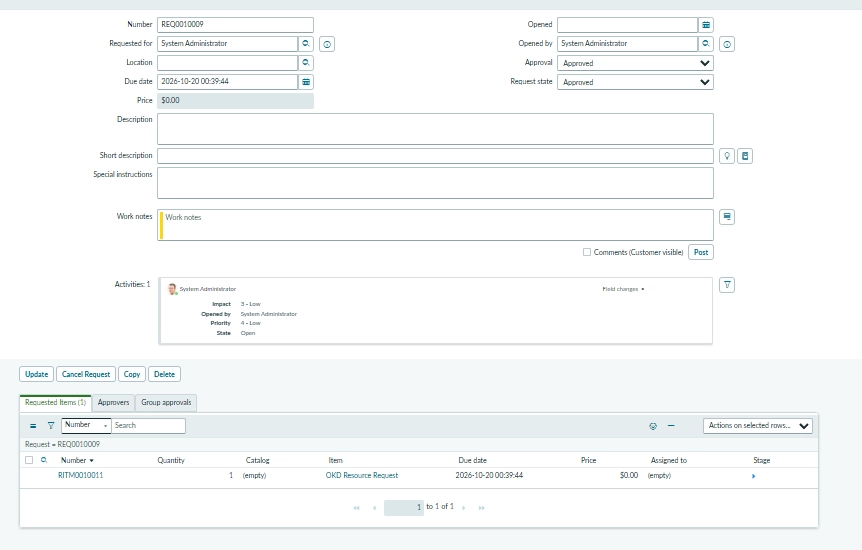The width and height of the screenshot is (862, 550).
Task: Focus the Work notes text area
Action: coord(435,225)
